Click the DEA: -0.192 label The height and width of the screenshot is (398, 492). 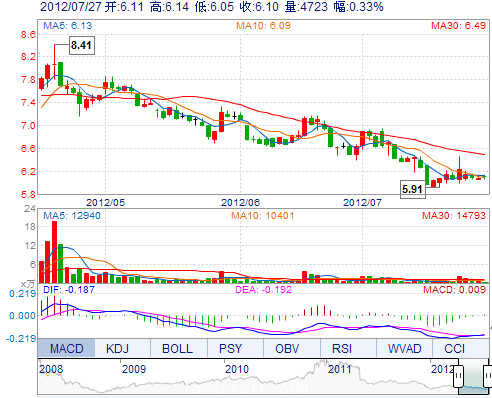263,289
